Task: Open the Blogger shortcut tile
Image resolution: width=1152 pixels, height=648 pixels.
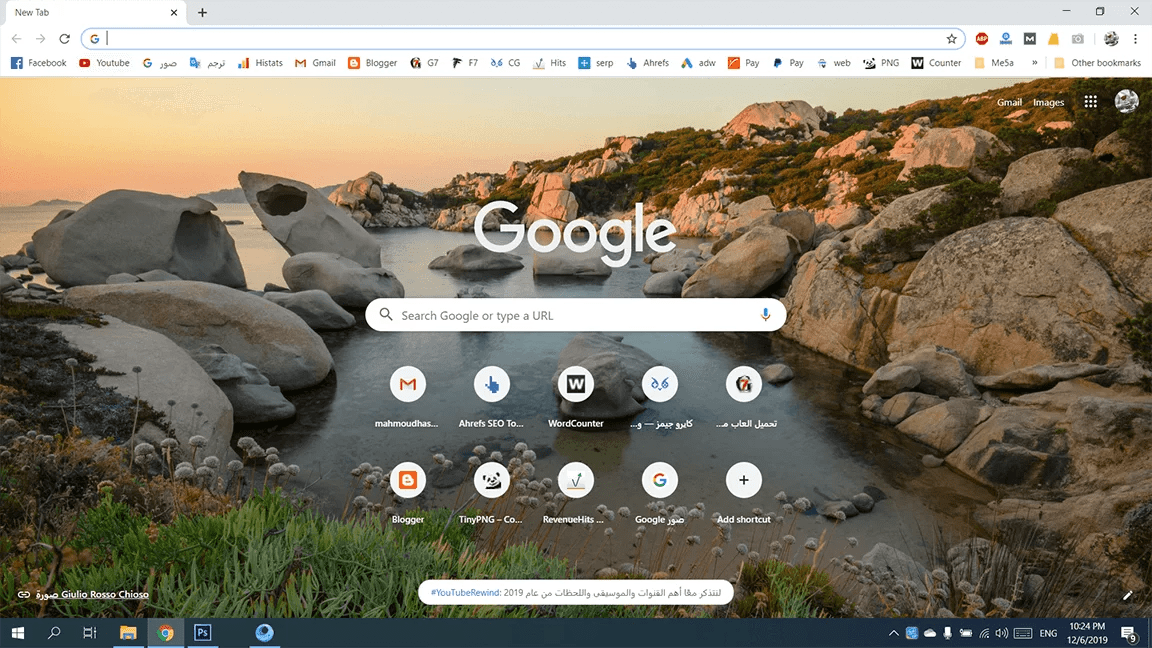Action: 408,492
